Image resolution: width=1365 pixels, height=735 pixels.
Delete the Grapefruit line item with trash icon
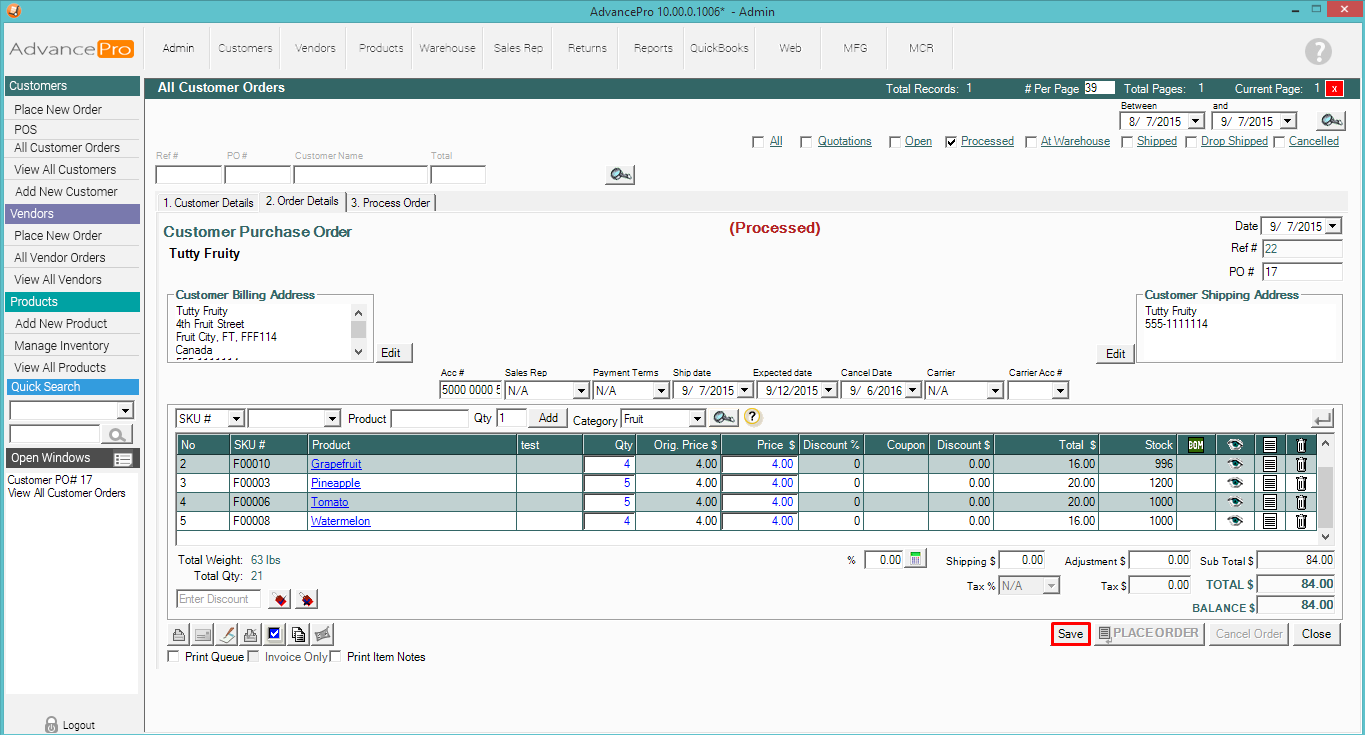pyautogui.click(x=1301, y=464)
